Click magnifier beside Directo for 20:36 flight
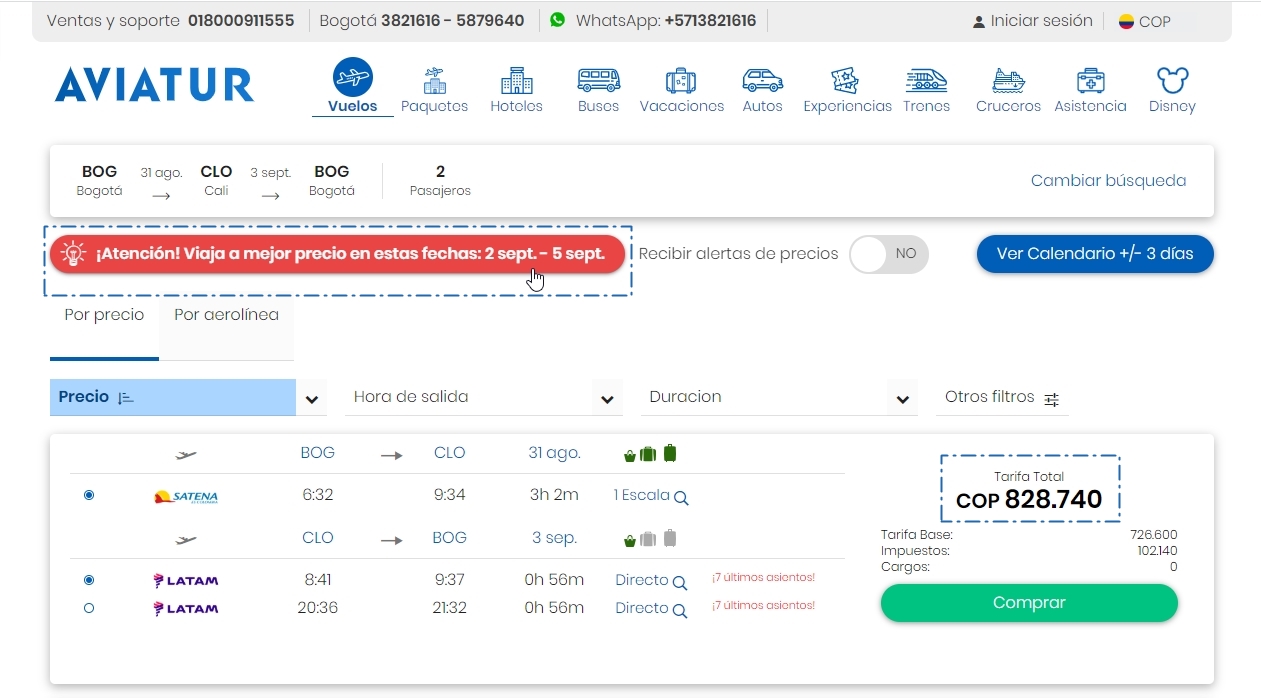This screenshot has height=698, width=1261. [680, 610]
